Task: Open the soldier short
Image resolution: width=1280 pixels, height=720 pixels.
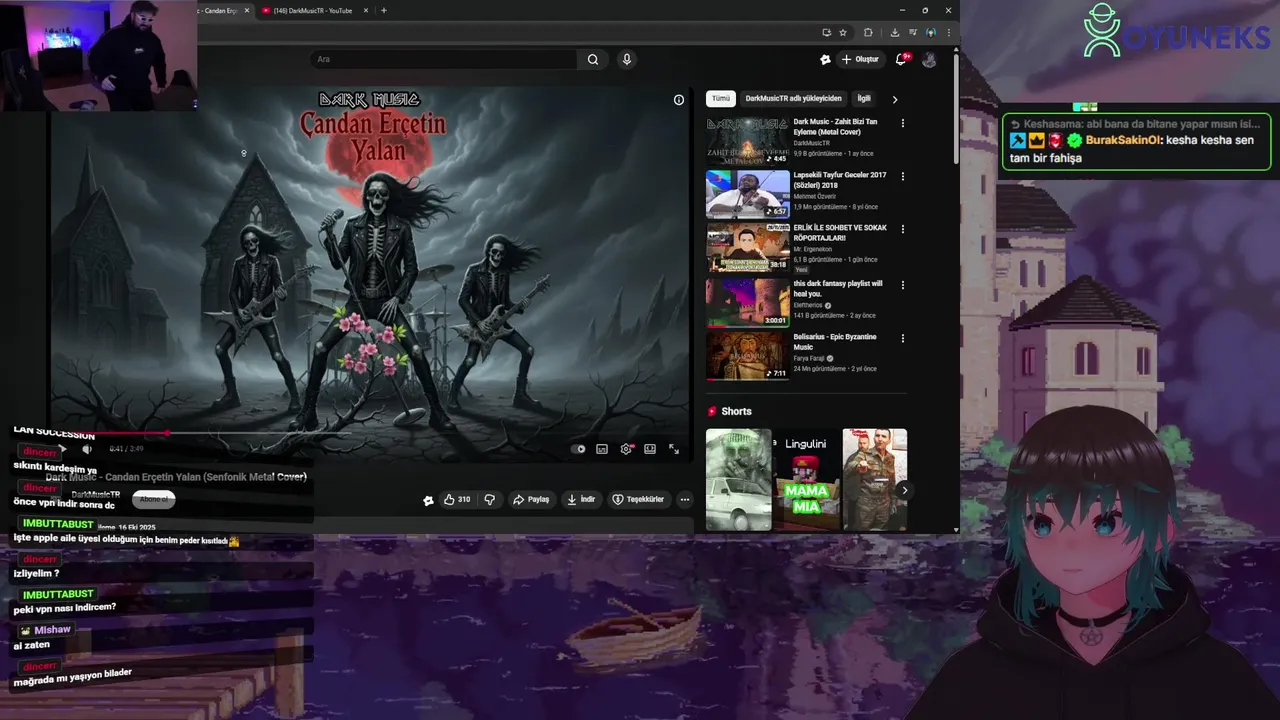Action: coord(875,480)
